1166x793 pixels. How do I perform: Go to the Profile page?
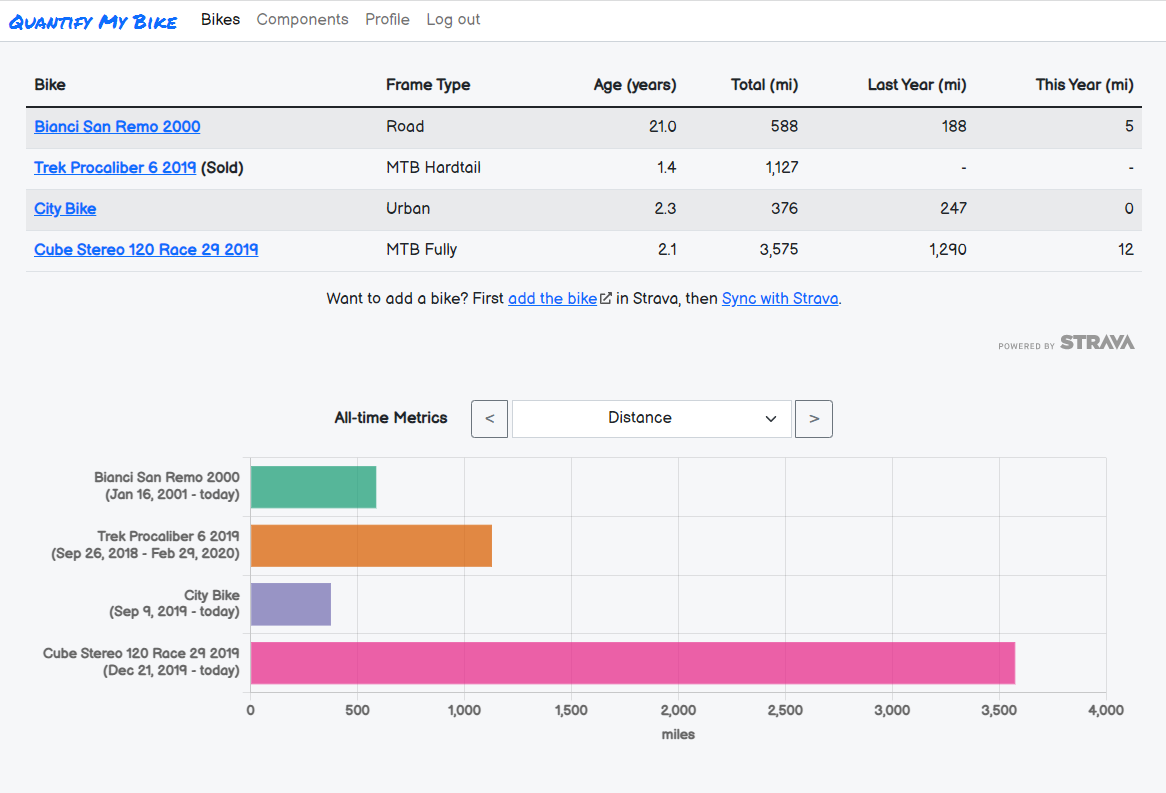[387, 19]
